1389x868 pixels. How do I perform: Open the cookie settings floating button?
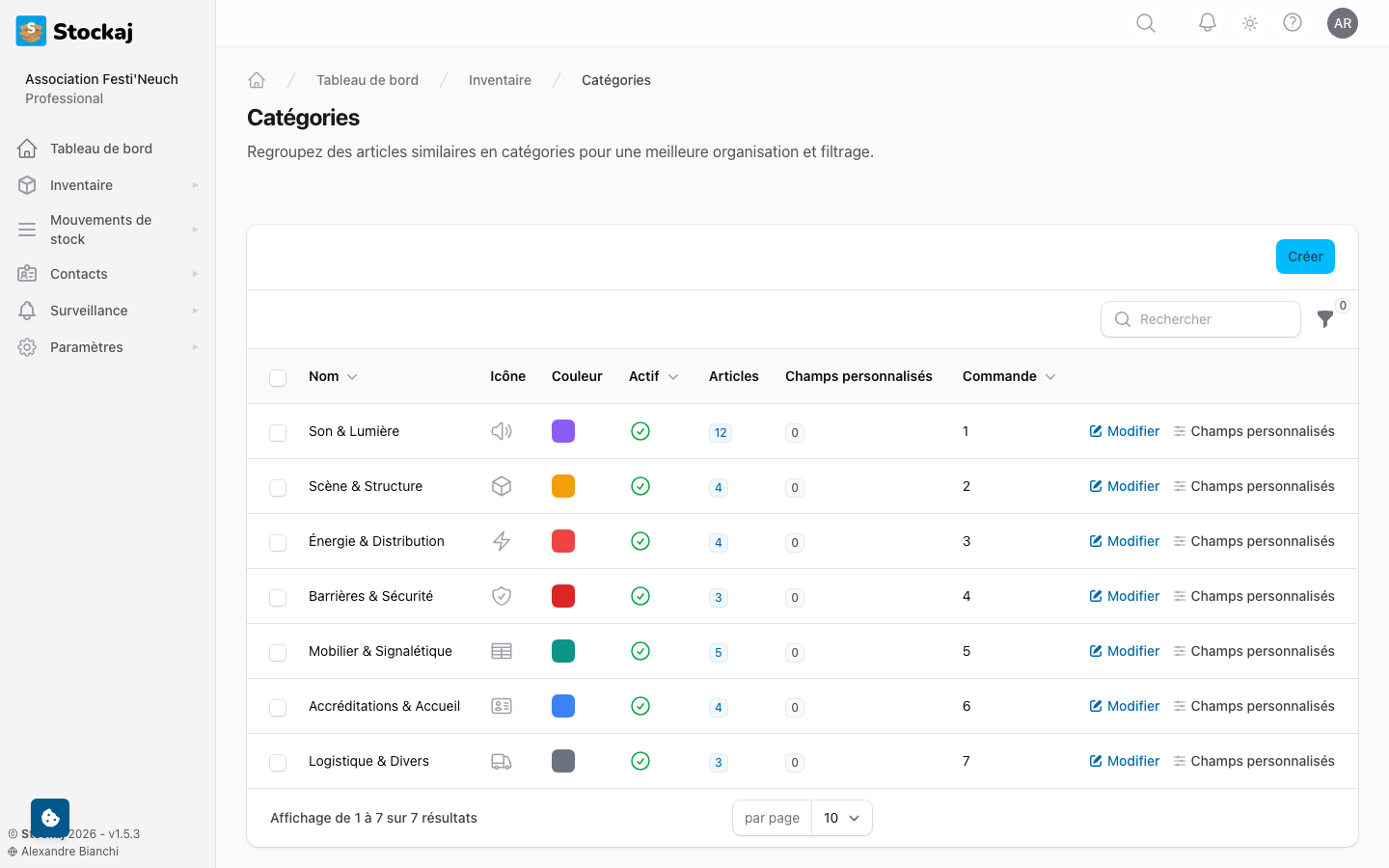click(50, 818)
